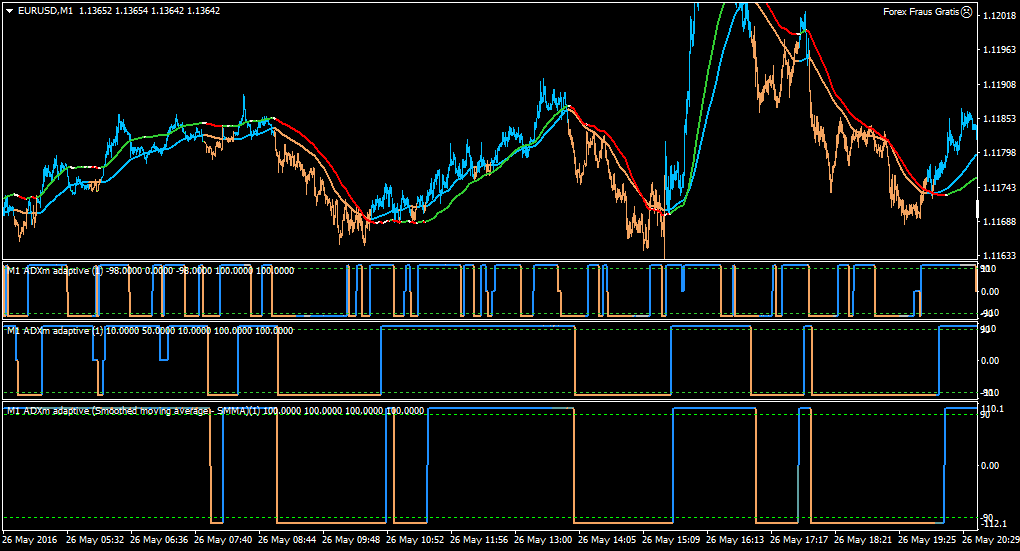Screen dimensions: 1020x551
Task: Click the EURUSD,M1 chart title text
Action: tap(46, 11)
